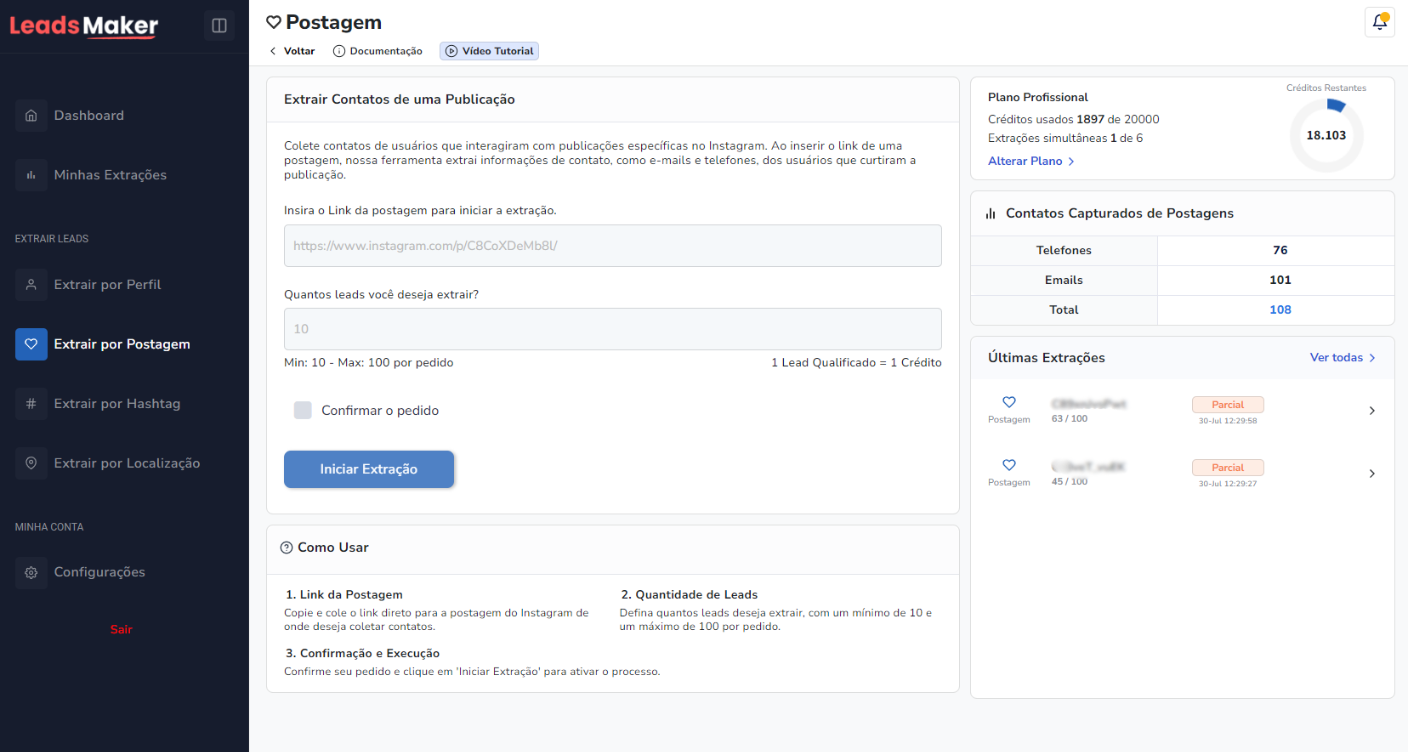Viewport: 1408px width, 752px height.
Task: Open the notifications bell
Action: click(1379, 20)
